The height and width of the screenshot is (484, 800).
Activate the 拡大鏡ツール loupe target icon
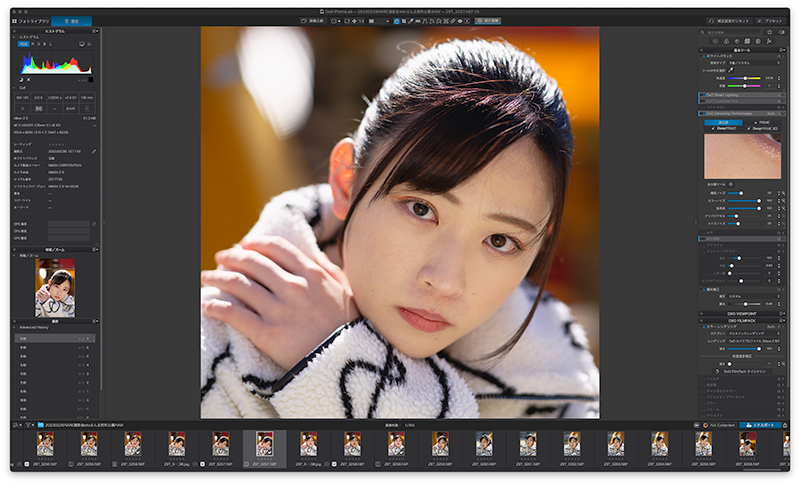pos(731,184)
